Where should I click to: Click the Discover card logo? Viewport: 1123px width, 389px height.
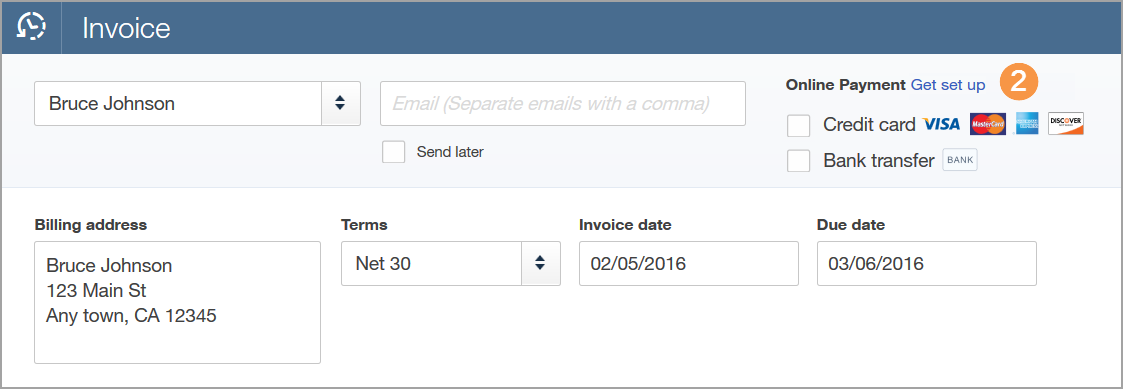click(x=1066, y=124)
